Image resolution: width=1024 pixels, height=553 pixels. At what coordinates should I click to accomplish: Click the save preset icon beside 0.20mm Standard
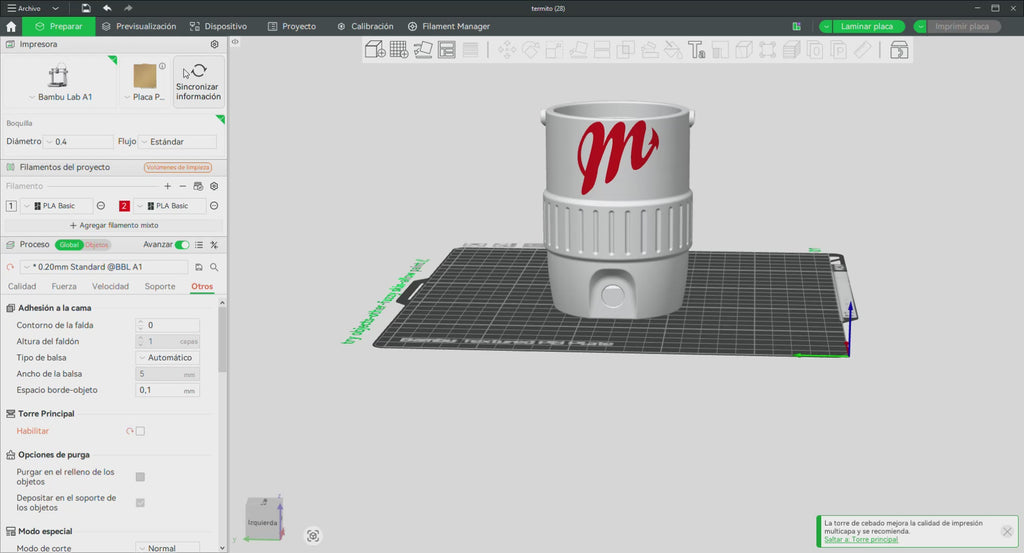coord(199,267)
